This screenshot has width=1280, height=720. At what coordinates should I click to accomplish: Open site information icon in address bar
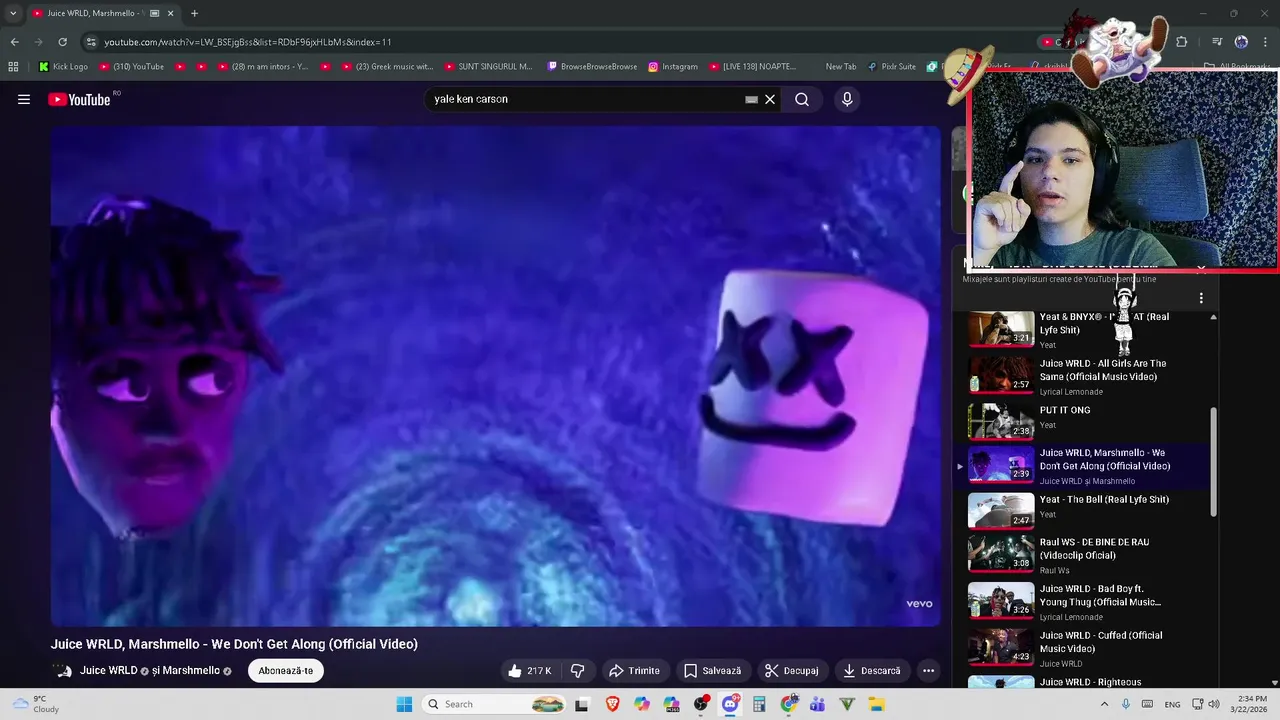[91, 42]
